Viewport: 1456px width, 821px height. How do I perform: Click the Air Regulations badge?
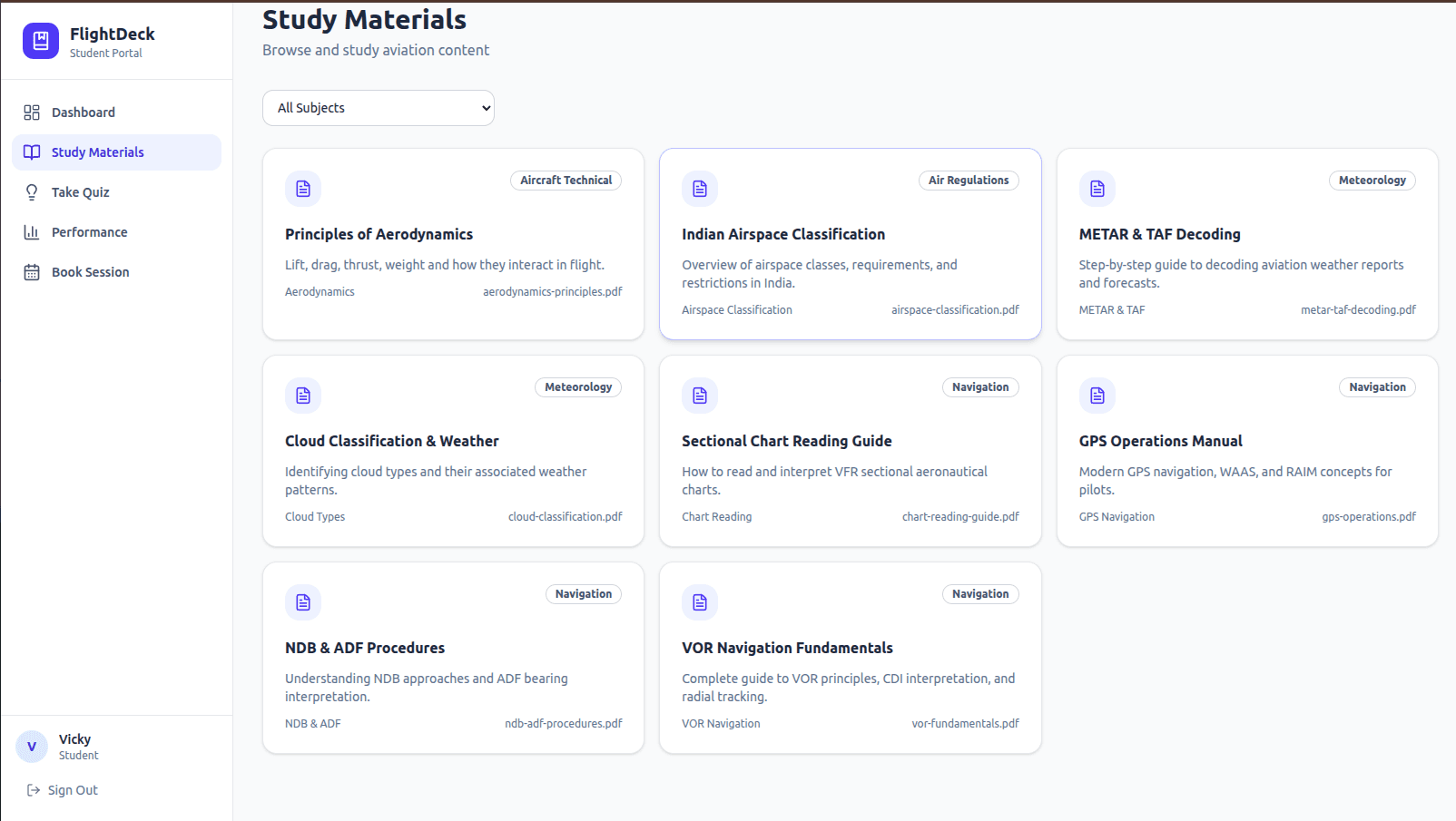969,181
